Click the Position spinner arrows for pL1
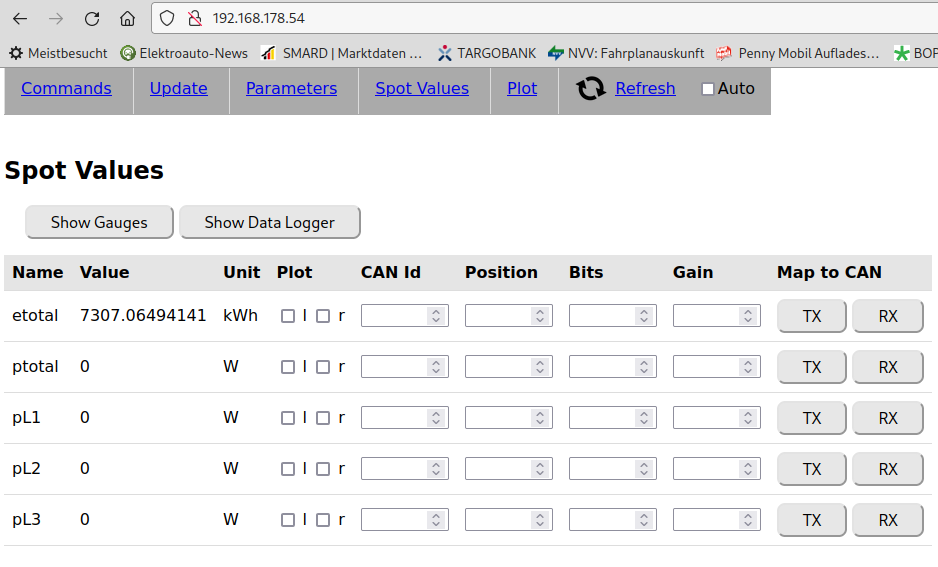938x567 pixels. point(539,418)
